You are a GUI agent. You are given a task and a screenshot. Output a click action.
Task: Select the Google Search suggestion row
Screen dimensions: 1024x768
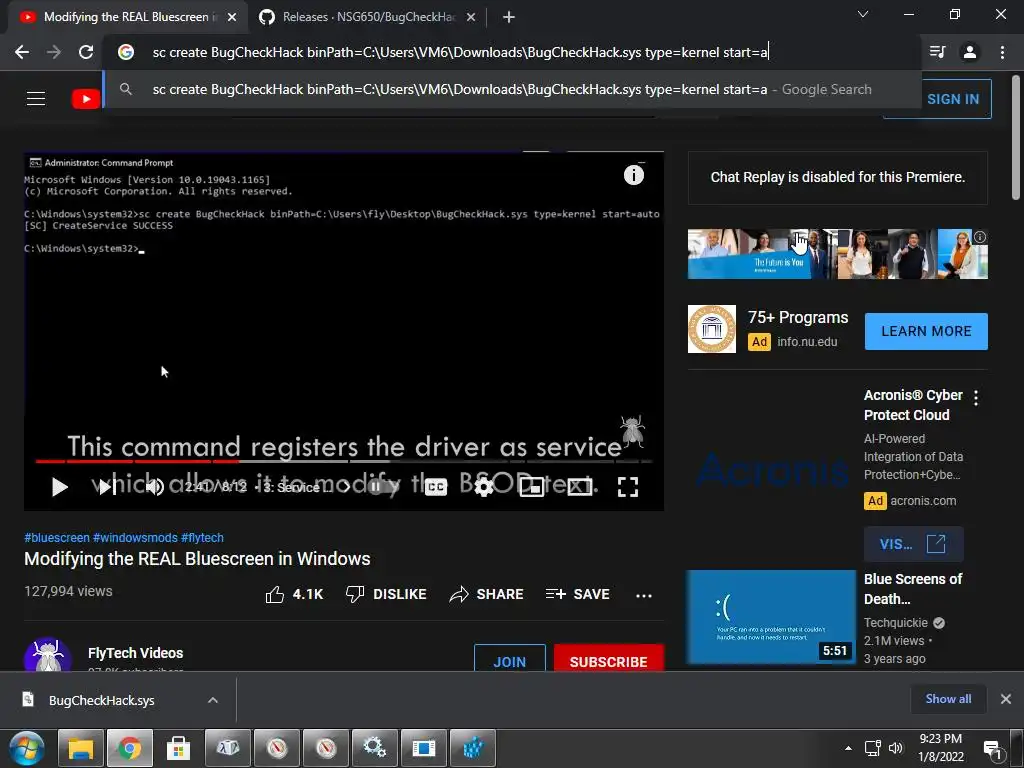pyautogui.click(x=513, y=89)
